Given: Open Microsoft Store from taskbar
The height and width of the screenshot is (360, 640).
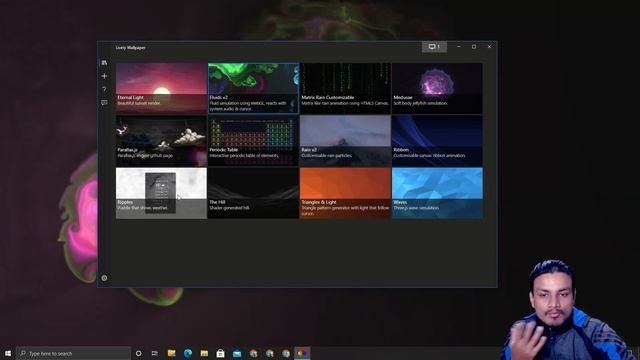Looking at the screenshot, I should 220,353.
